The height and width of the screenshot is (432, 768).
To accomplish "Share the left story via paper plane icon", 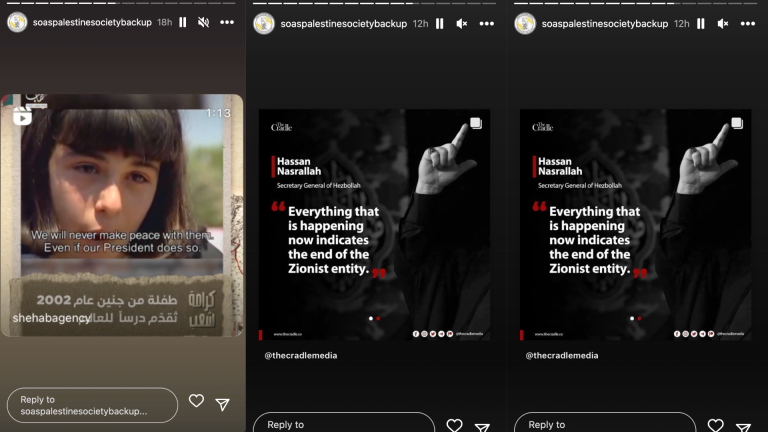I will (223, 403).
